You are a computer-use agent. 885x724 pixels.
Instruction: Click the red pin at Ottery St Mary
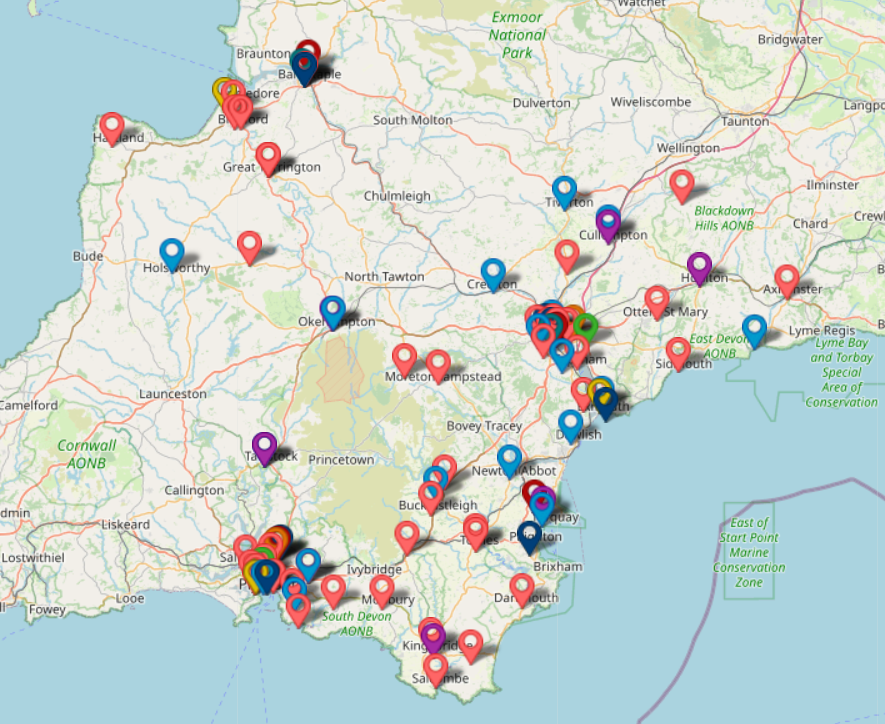(657, 299)
